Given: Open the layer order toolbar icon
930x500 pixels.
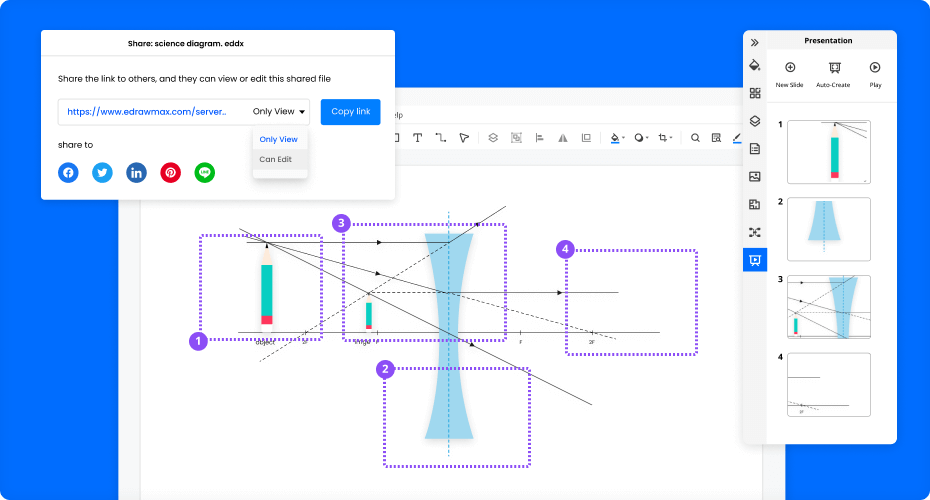Looking at the screenshot, I should click(493, 138).
